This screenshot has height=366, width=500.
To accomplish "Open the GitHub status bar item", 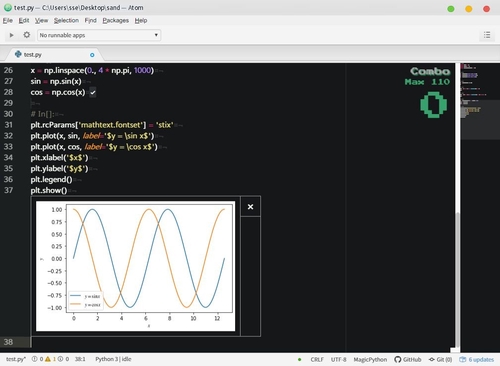I will tap(407, 359).
